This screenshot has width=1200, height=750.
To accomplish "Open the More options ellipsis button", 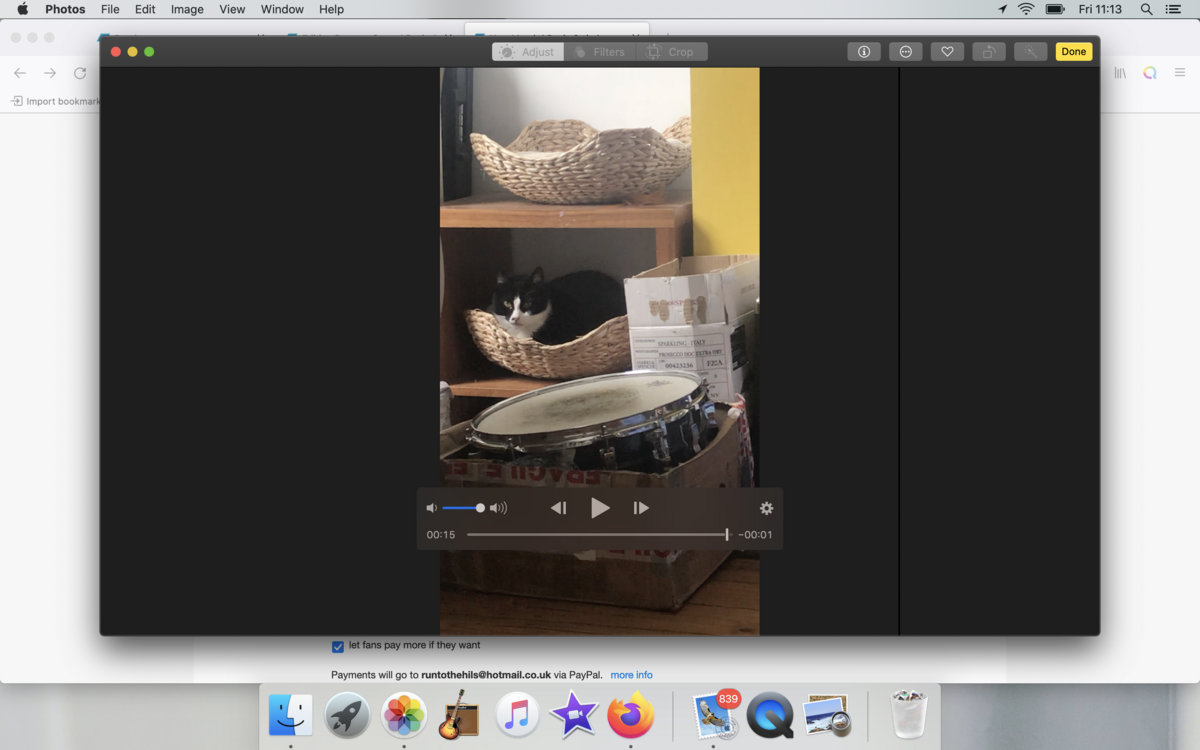I will pos(905,52).
